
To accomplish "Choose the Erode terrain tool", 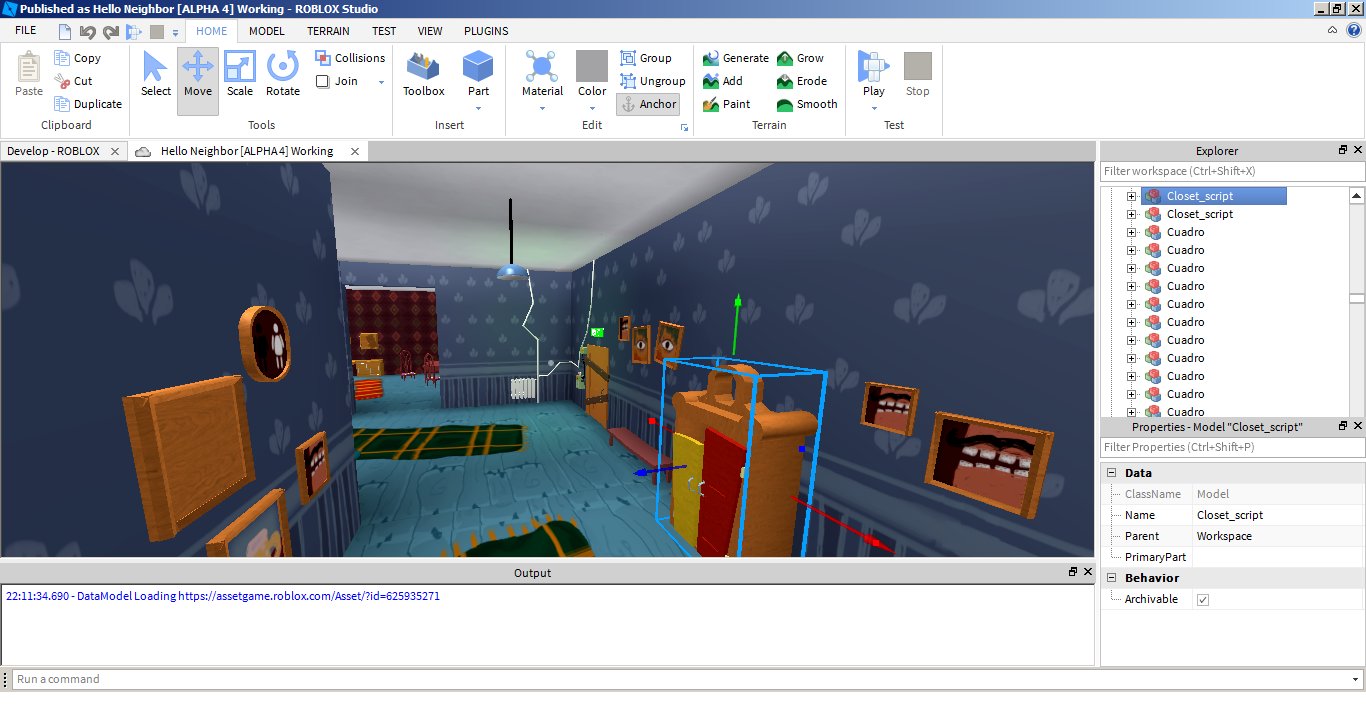I will (x=802, y=81).
